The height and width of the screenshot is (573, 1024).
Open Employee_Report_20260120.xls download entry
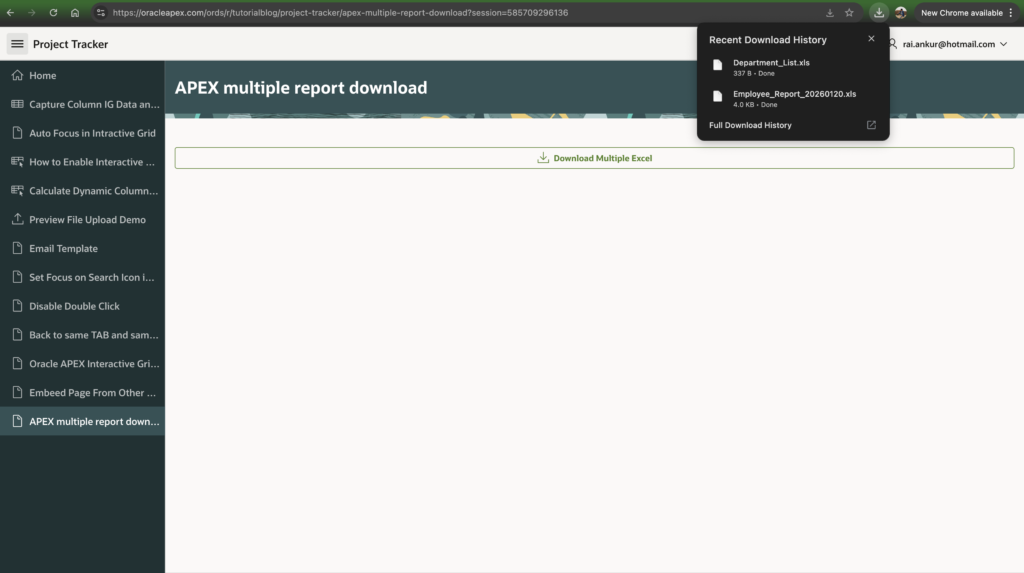coord(793,99)
